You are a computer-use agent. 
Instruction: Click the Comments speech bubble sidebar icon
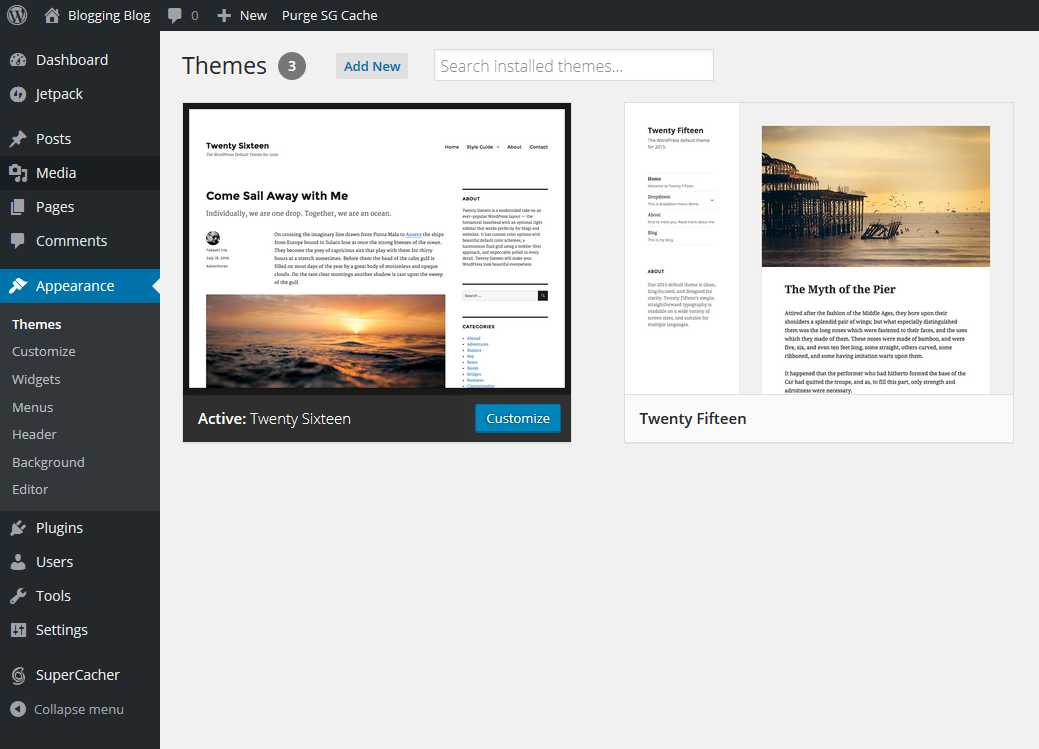(18, 241)
